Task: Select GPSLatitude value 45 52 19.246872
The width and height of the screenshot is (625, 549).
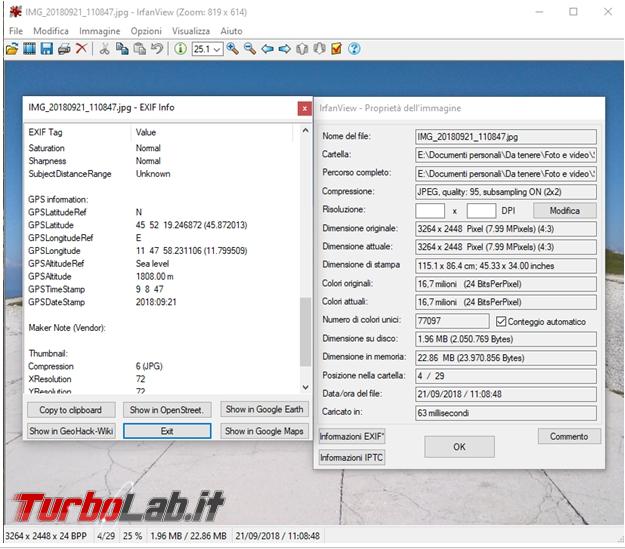Action: click(191, 225)
